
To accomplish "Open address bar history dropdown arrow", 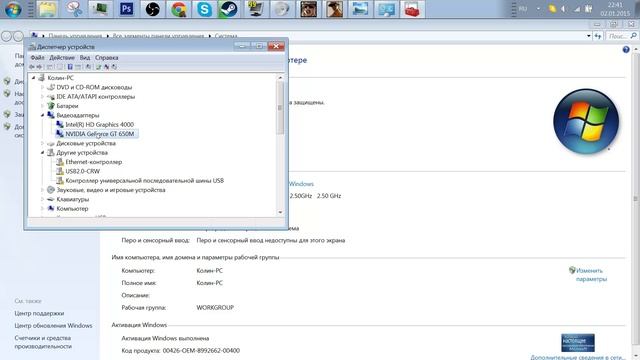I will (589, 36).
